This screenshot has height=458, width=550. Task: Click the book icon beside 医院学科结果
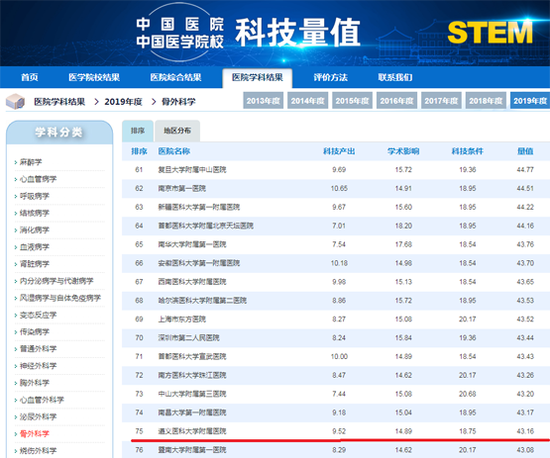15,102
